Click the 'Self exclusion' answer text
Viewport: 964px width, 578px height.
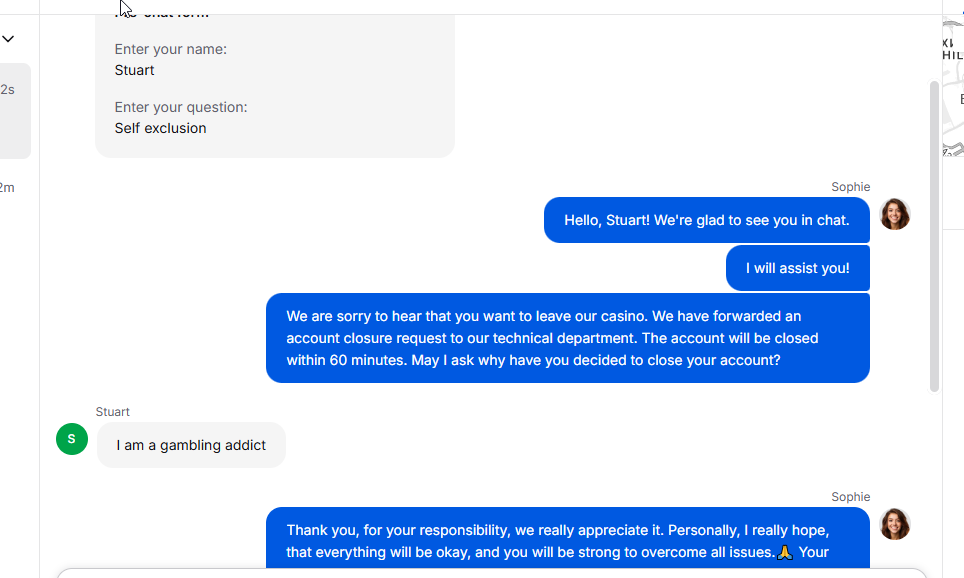[x=160, y=128]
